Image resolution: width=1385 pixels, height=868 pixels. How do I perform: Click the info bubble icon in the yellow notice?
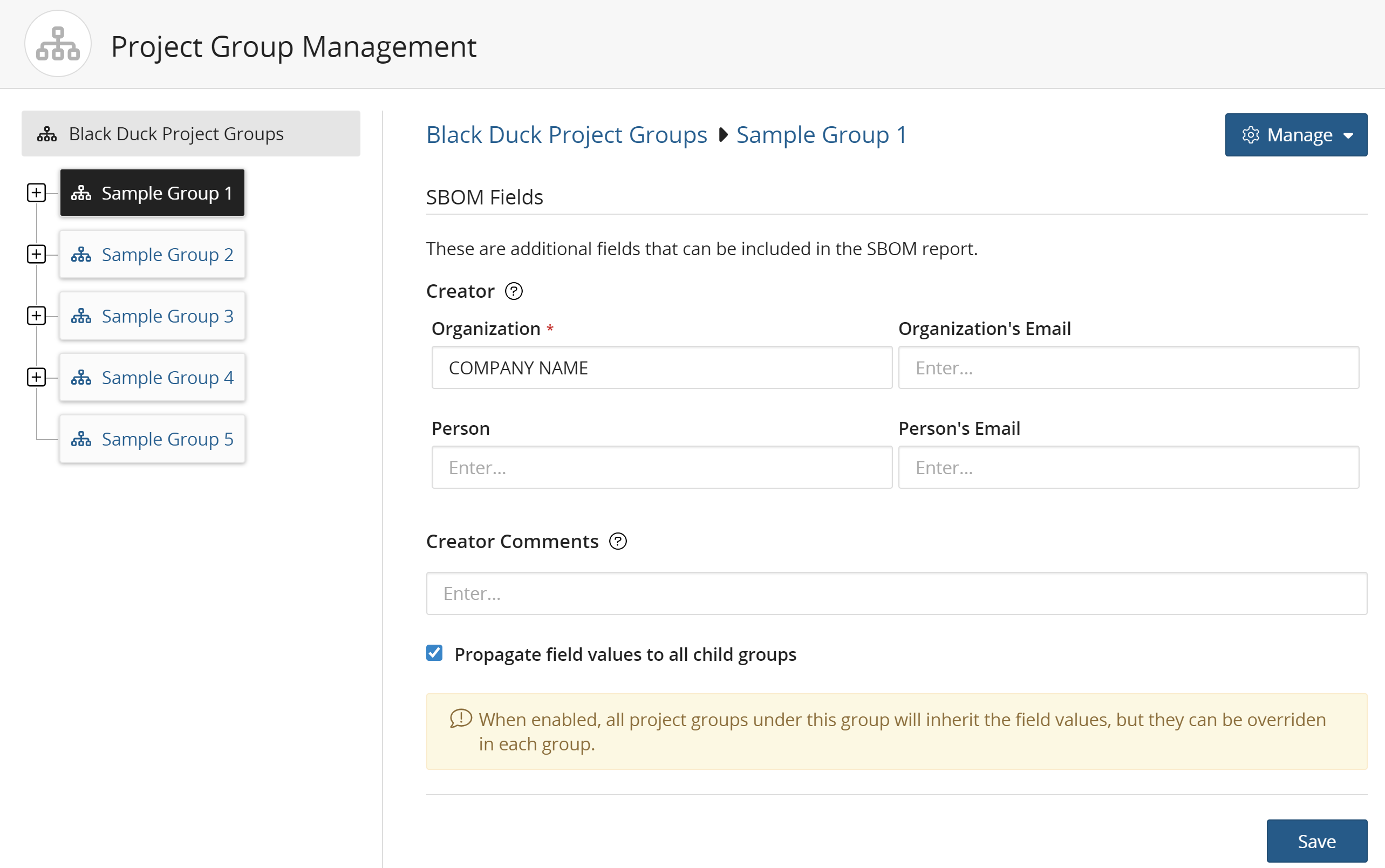[x=460, y=719]
